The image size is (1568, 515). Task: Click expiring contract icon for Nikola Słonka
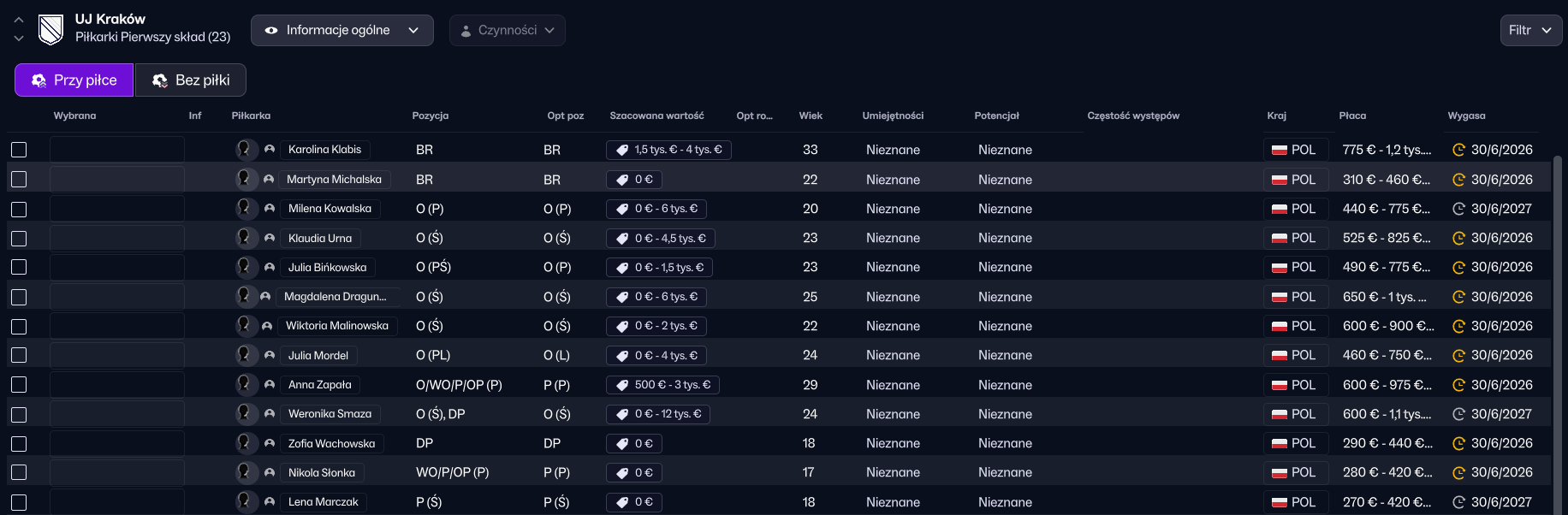tap(1458, 473)
